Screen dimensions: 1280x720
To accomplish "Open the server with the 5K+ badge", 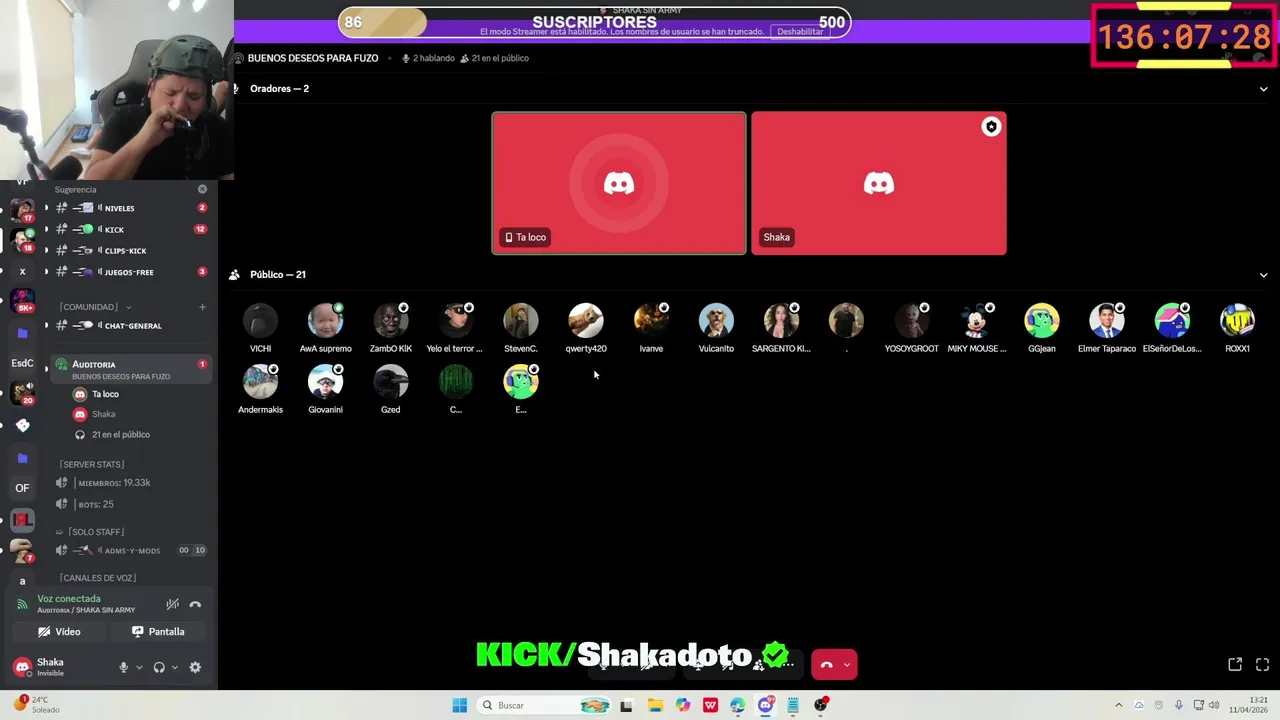I will pyautogui.click(x=22, y=299).
